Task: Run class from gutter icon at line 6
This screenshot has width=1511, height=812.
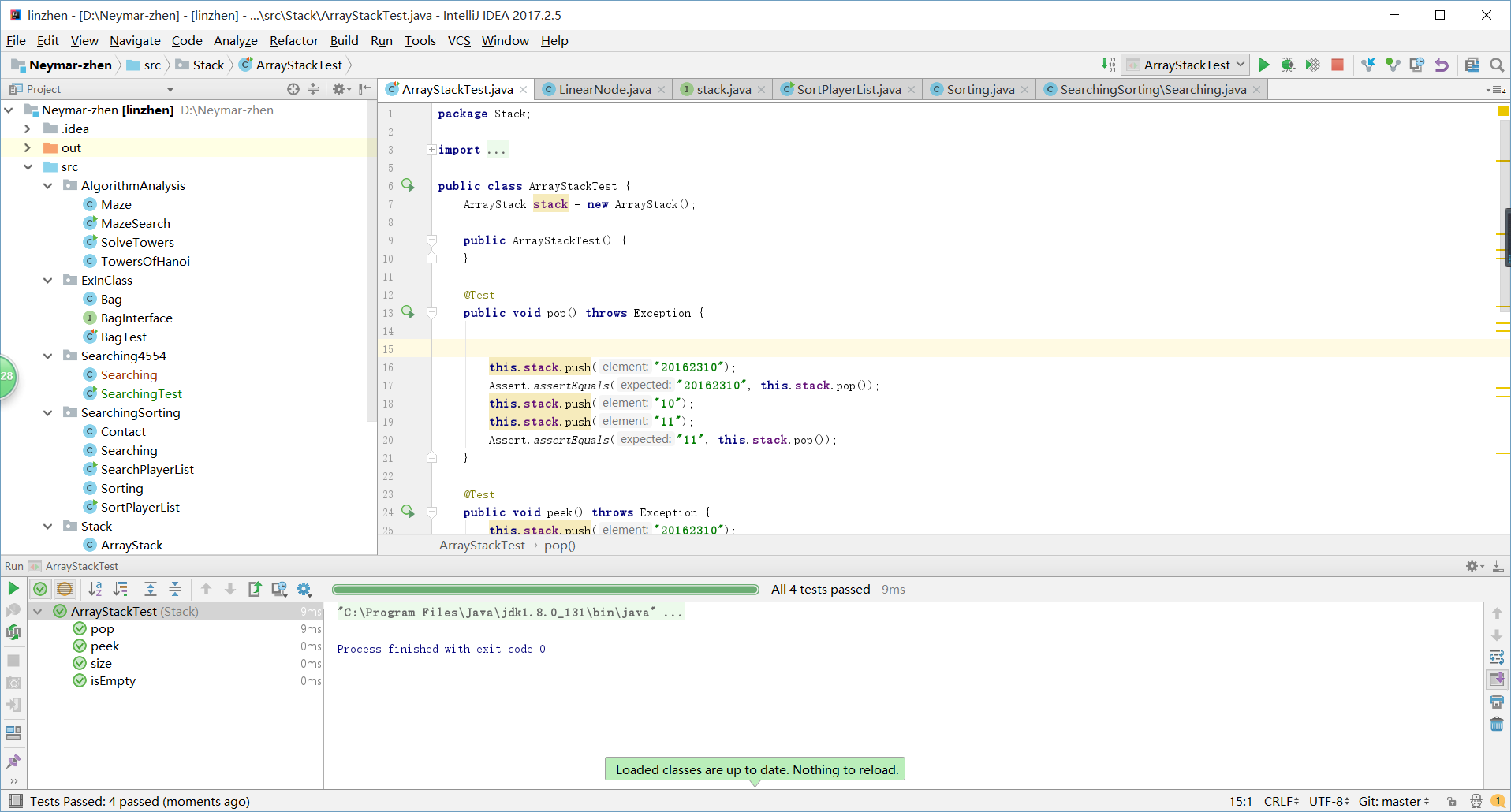Action: [408, 184]
